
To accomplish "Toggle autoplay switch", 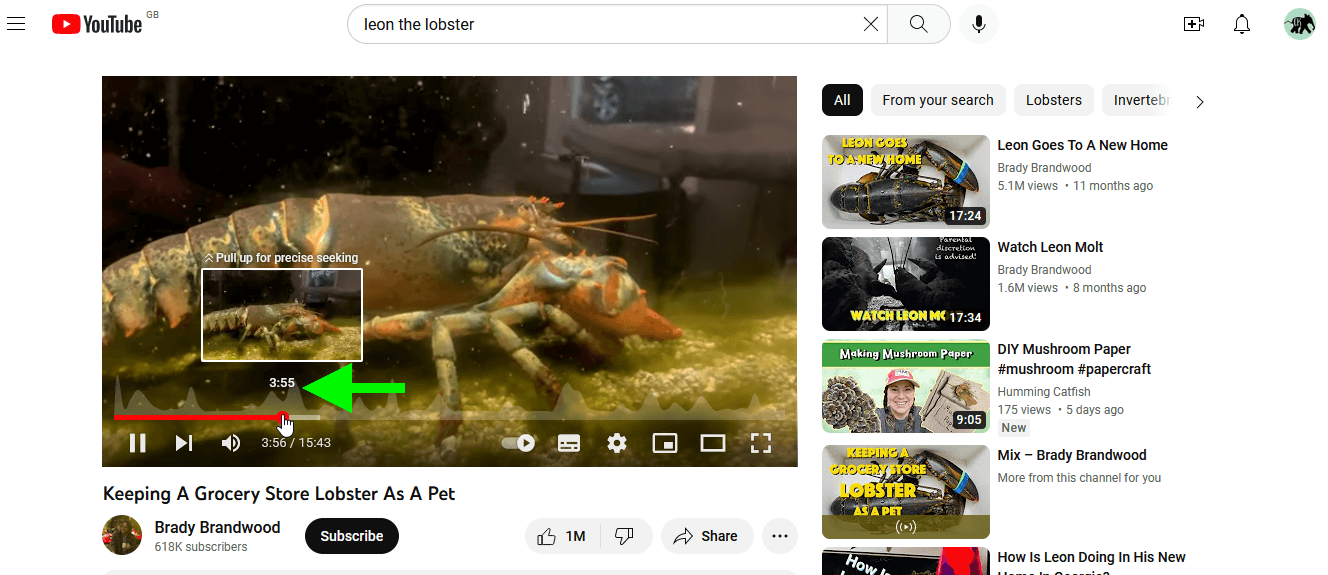I will tap(518, 442).
